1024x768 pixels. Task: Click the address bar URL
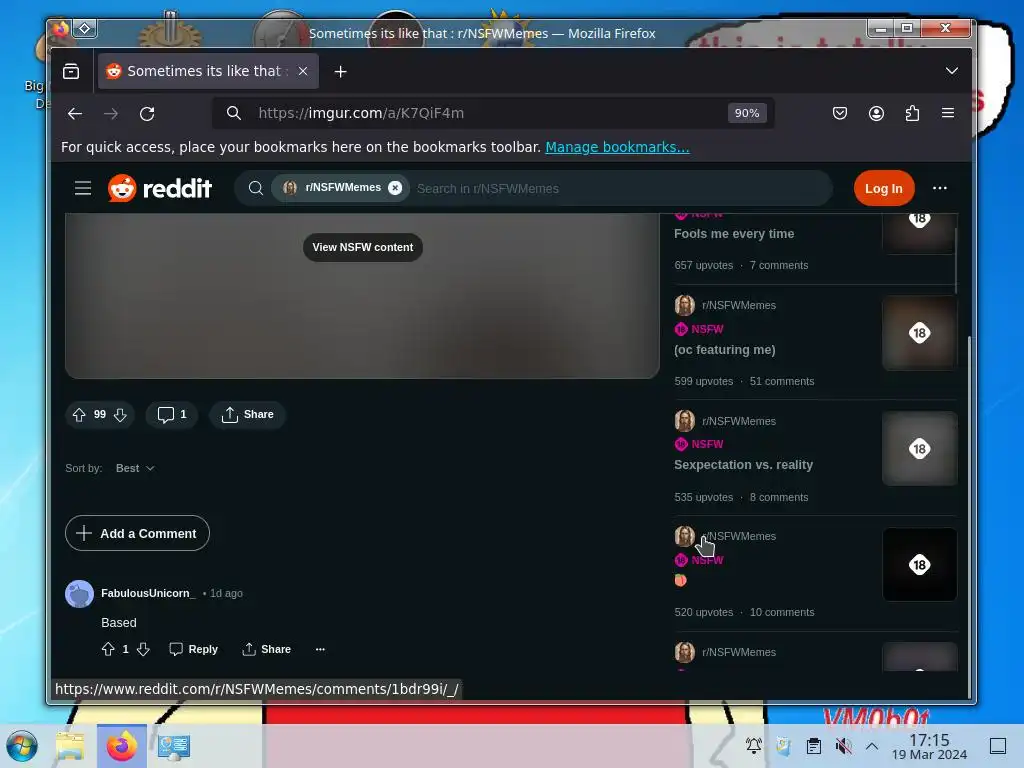click(x=361, y=113)
